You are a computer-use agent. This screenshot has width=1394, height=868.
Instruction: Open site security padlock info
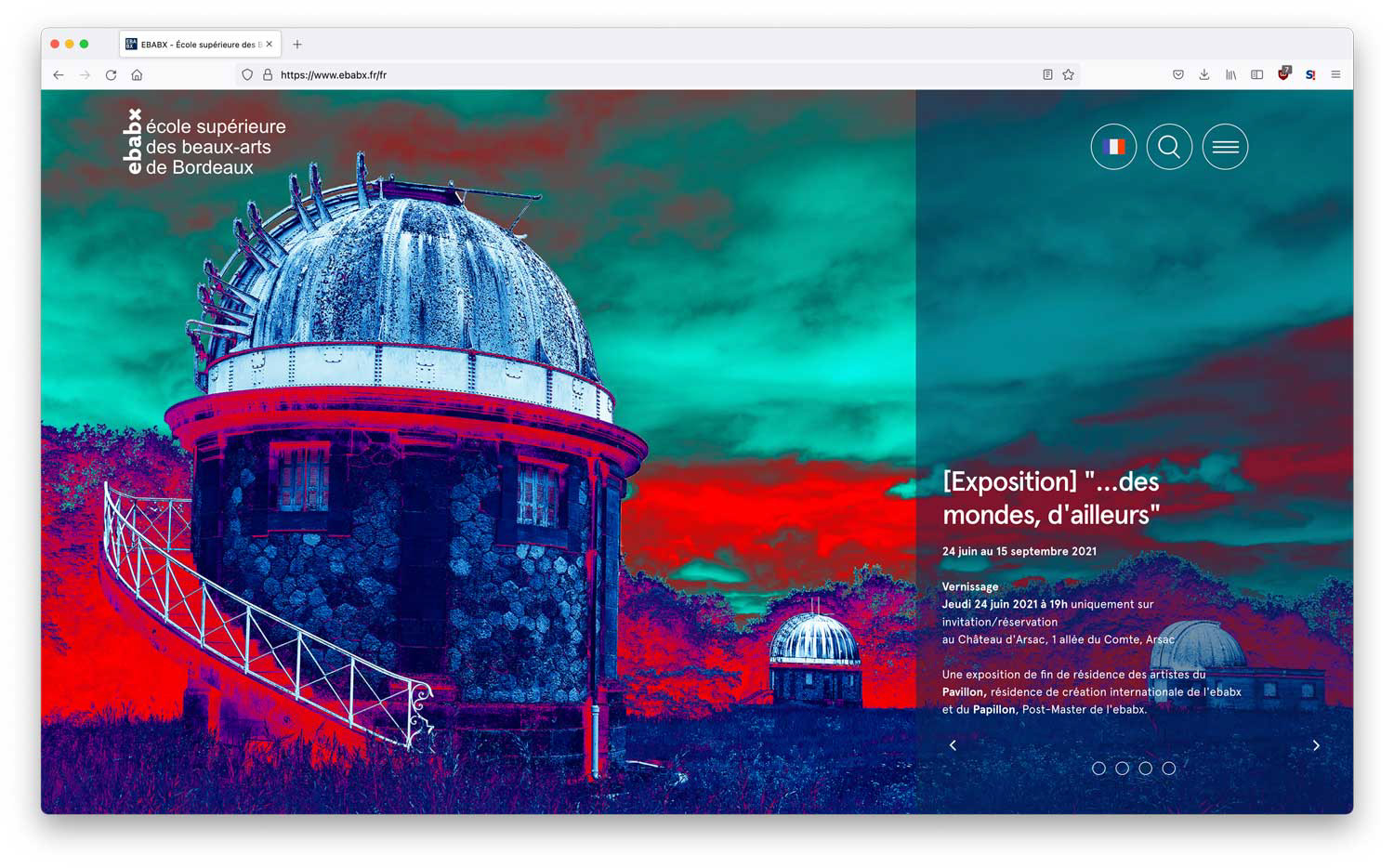(x=268, y=75)
